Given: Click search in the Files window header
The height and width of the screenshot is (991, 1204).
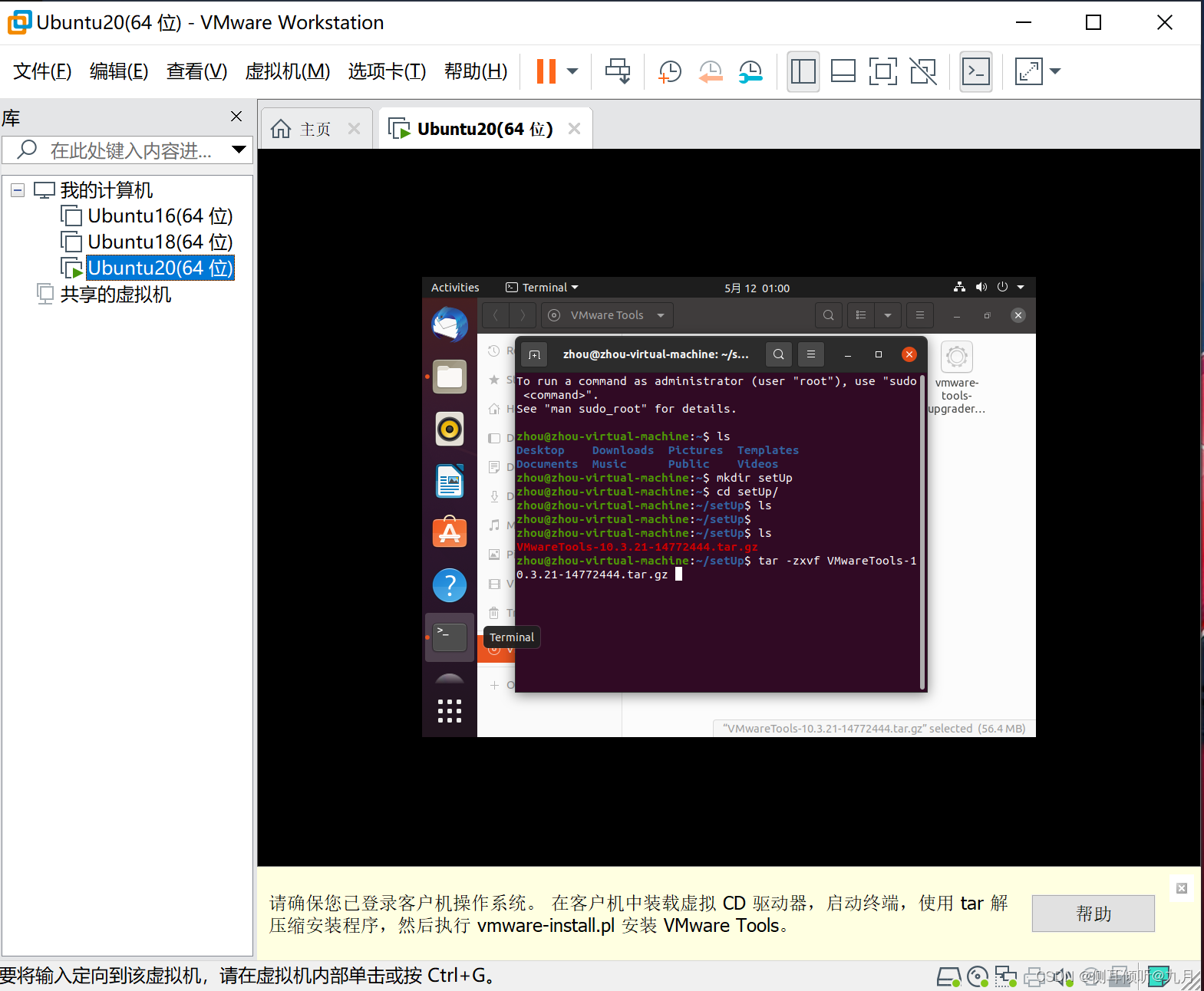Looking at the screenshot, I should (829, 315).
